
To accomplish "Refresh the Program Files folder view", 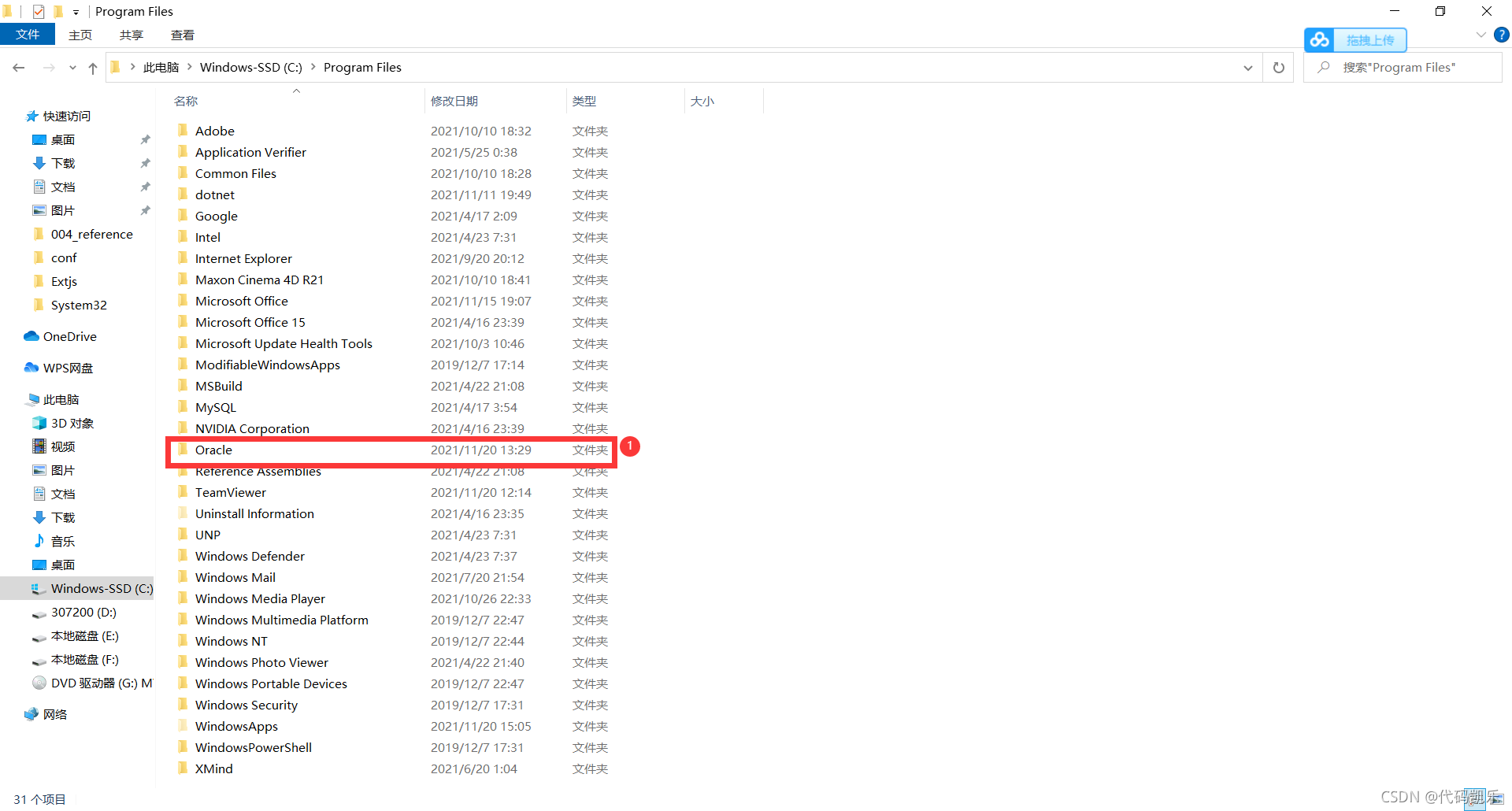I will 1278,68.
